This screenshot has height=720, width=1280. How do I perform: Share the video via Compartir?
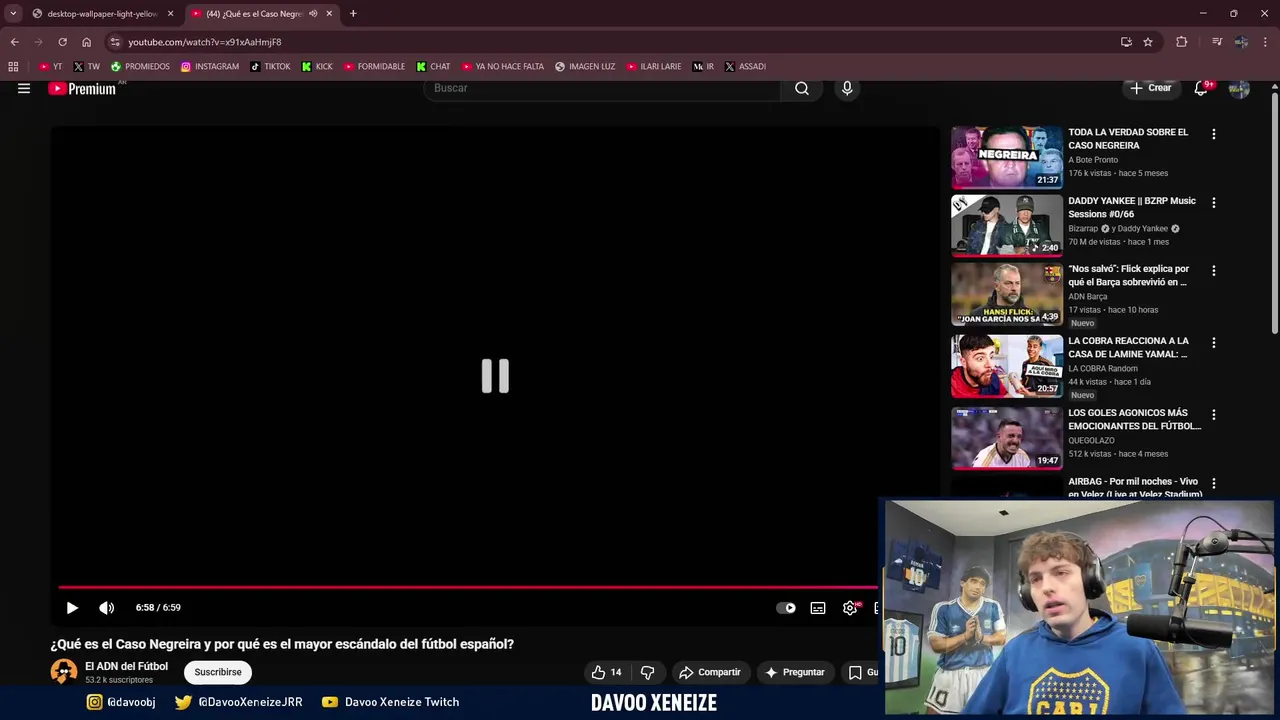pos(709,672)
